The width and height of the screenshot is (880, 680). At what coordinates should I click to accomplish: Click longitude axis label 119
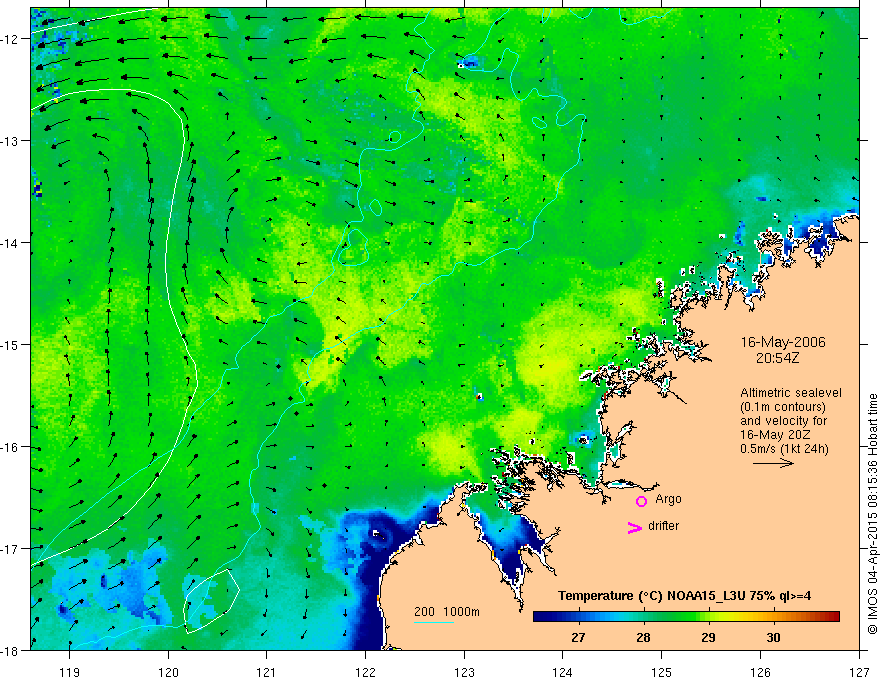69,672
